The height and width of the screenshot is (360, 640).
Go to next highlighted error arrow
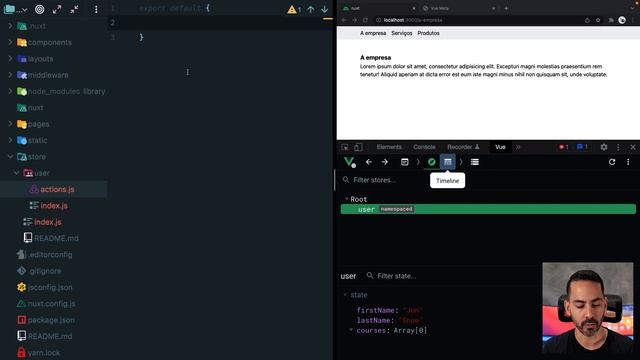324,9
